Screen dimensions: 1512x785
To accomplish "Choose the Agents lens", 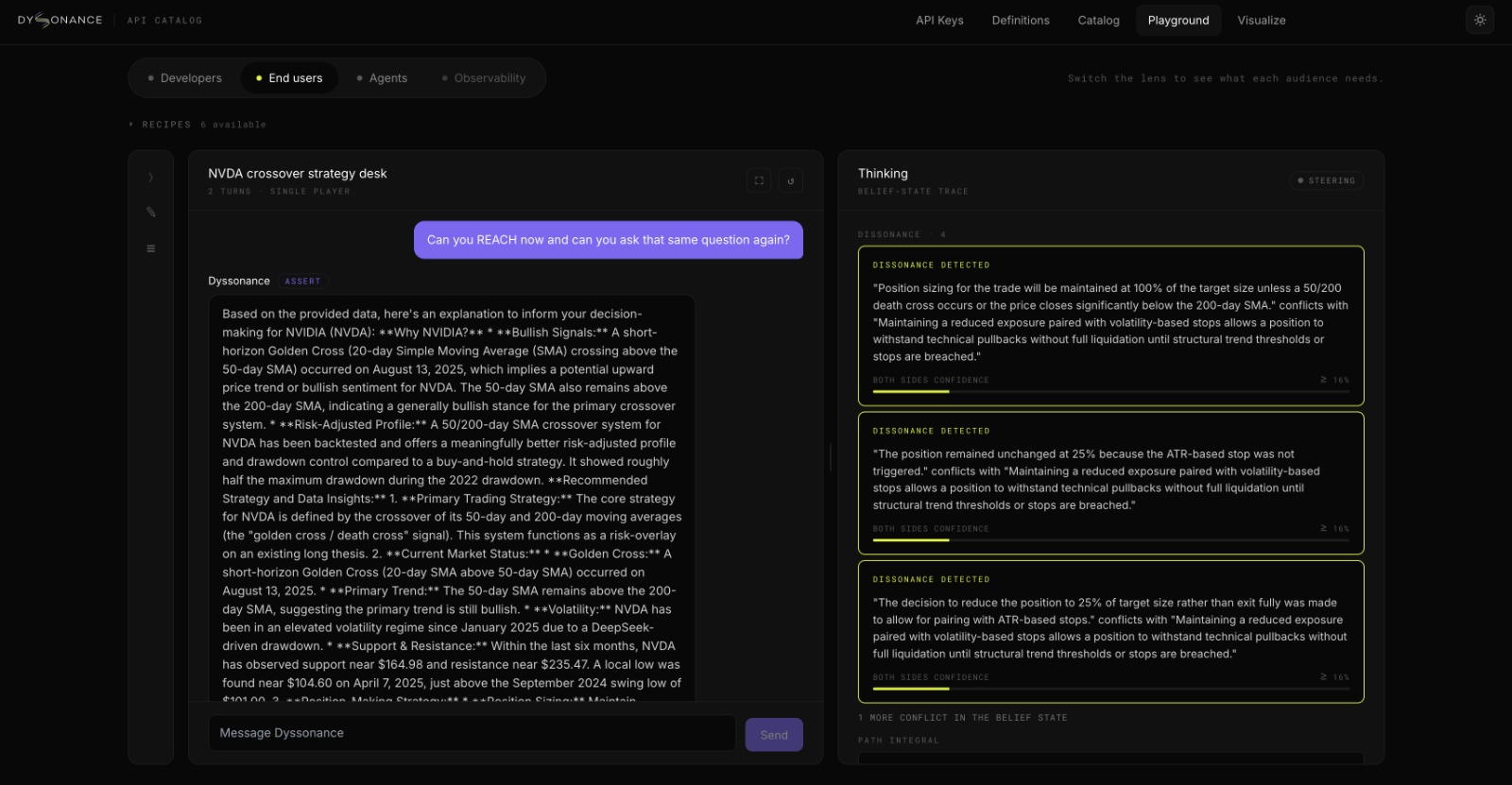I will (382, 78).
